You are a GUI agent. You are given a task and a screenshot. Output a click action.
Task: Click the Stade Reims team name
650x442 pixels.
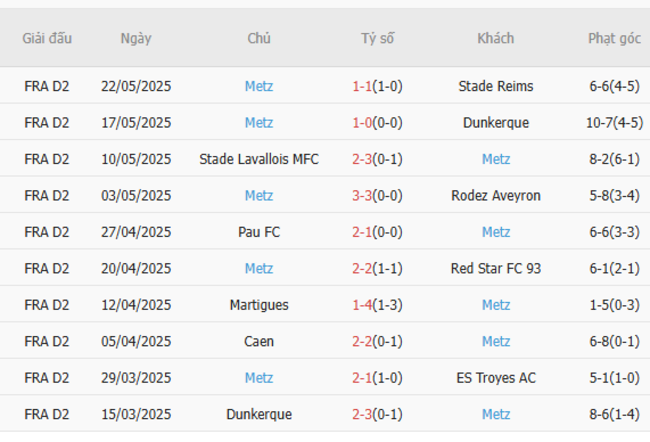[x=495, y=86]
